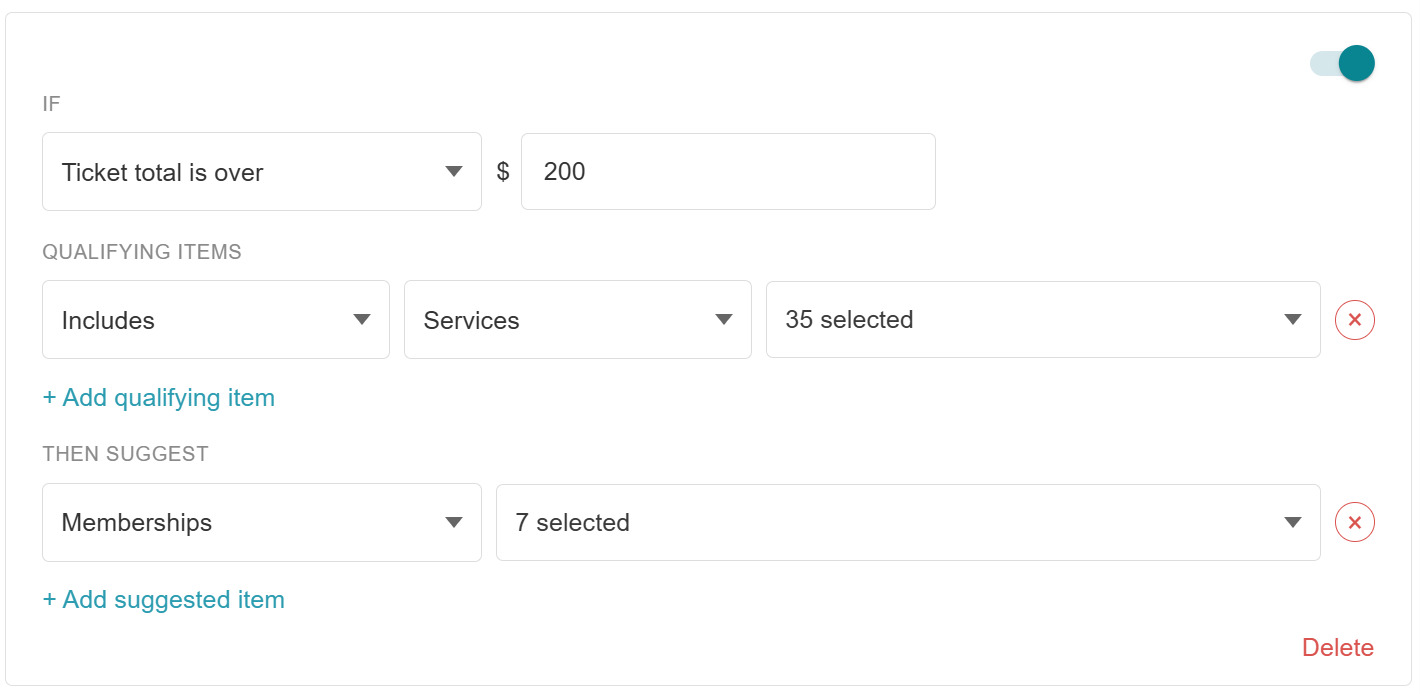Add a new qualifying item
Viewport: 1420px width, 694px height.
coord(159,398)
